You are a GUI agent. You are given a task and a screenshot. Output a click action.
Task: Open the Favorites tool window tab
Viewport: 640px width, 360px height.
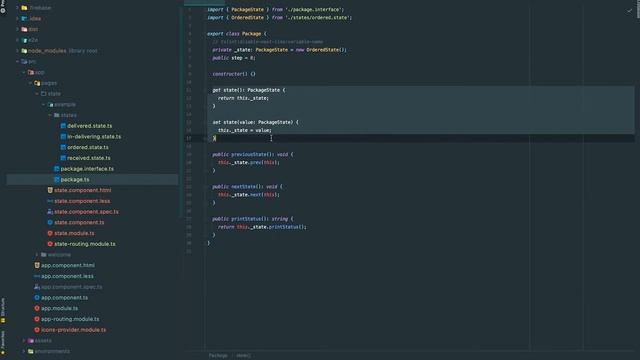point(3,342)
